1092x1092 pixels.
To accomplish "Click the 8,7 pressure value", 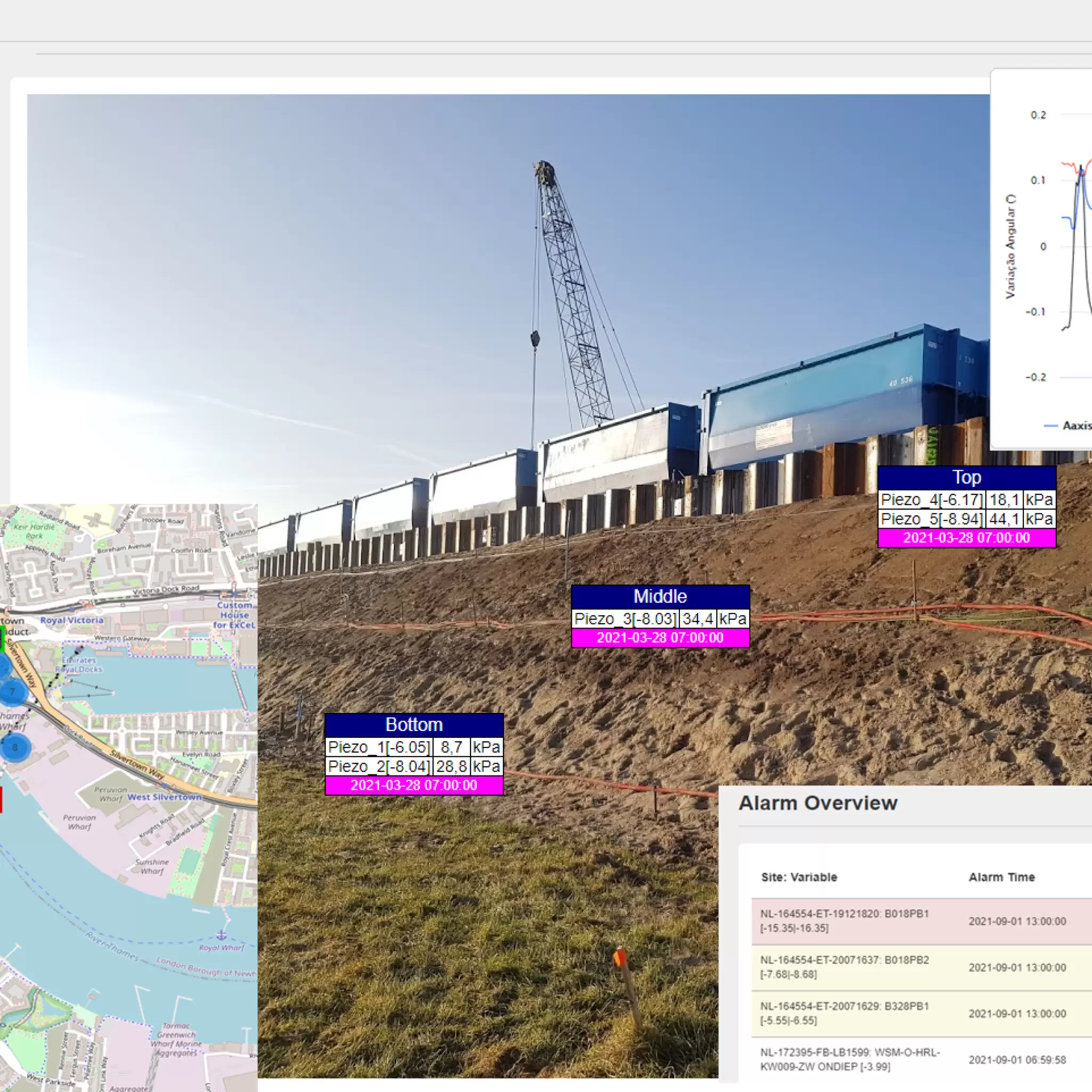I will pyautogui.click(x=452, y=747).
